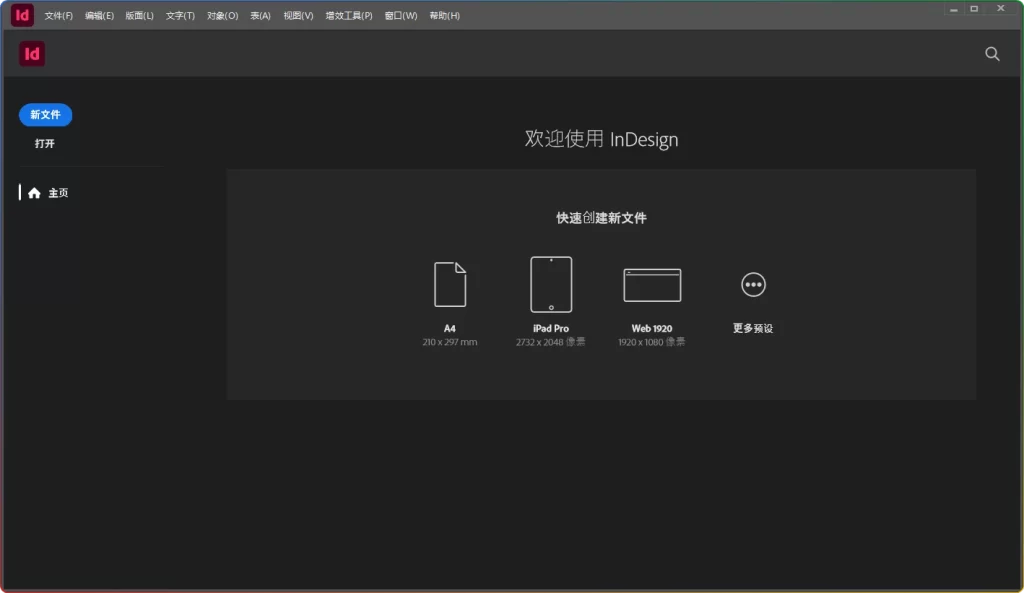Select 主页 in the sidebar
The width and height of the screenshot is (1024, 593).
click(59, 192)
